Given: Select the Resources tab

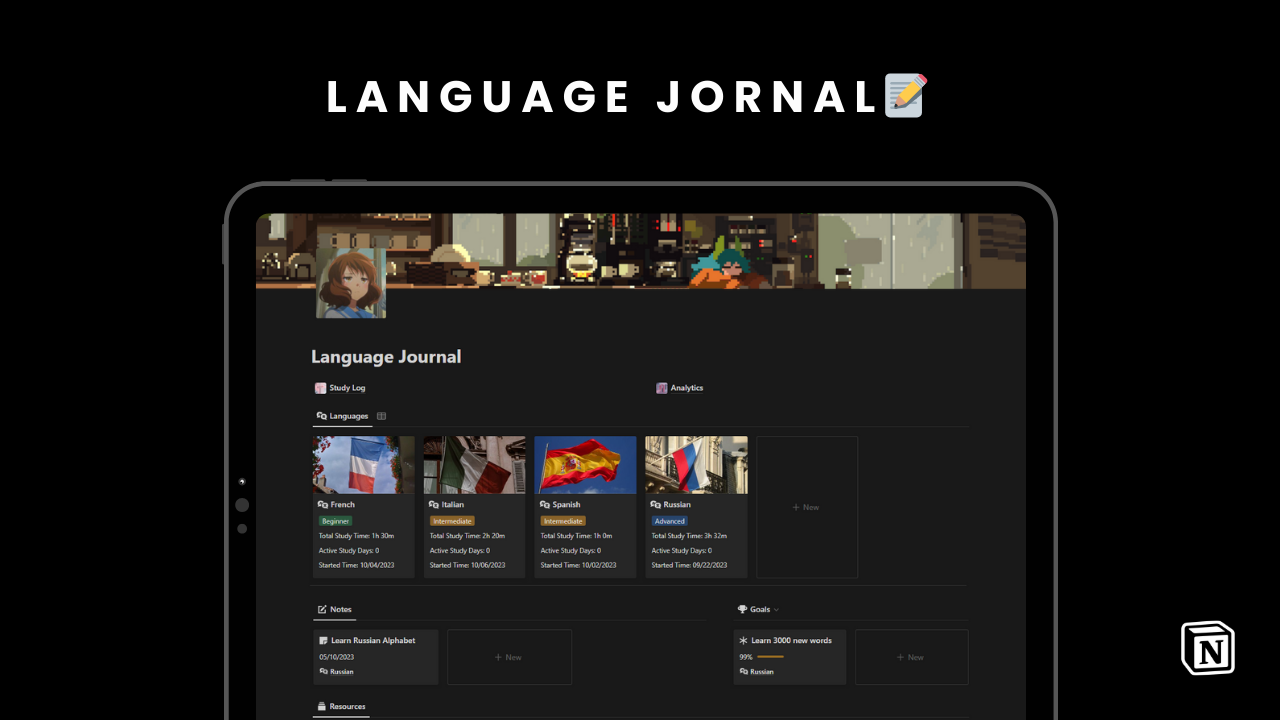Looking at the screenshot, I should (341, 706).
